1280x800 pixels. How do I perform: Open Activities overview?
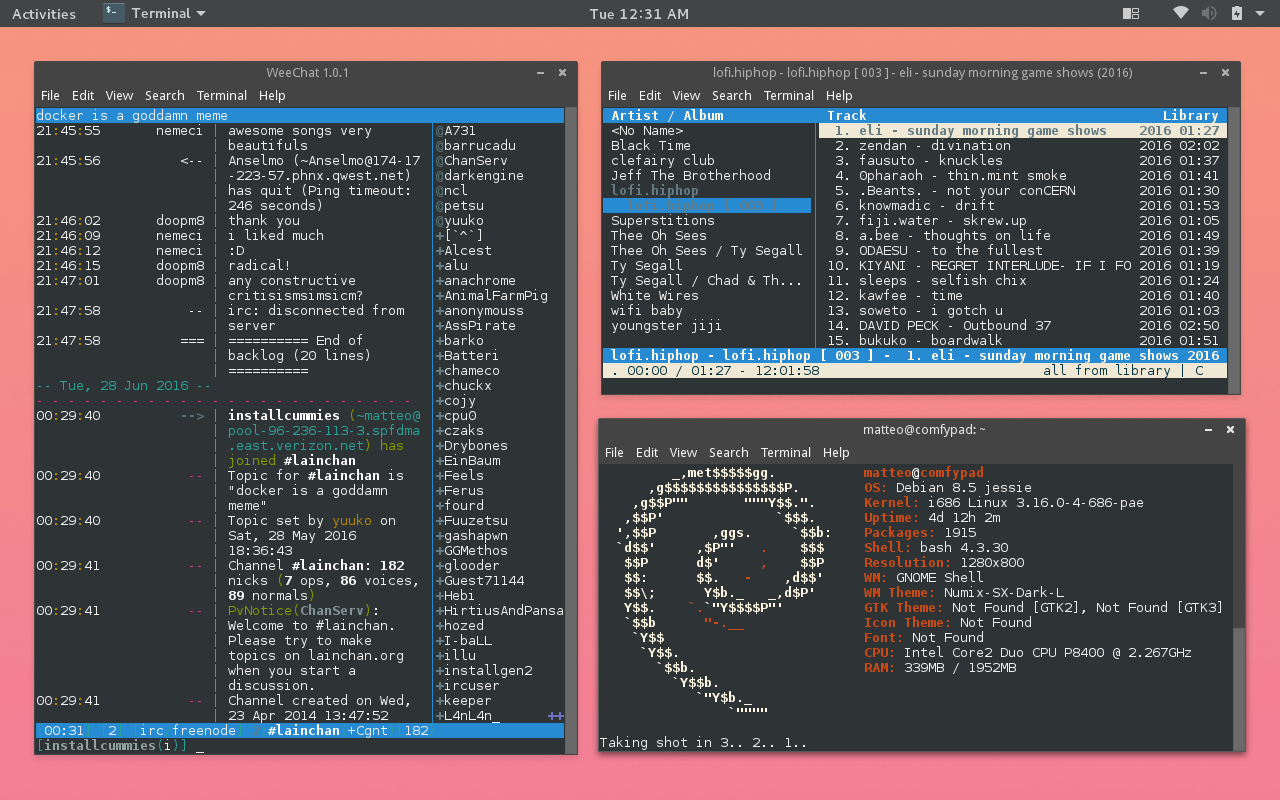(43, 14)
